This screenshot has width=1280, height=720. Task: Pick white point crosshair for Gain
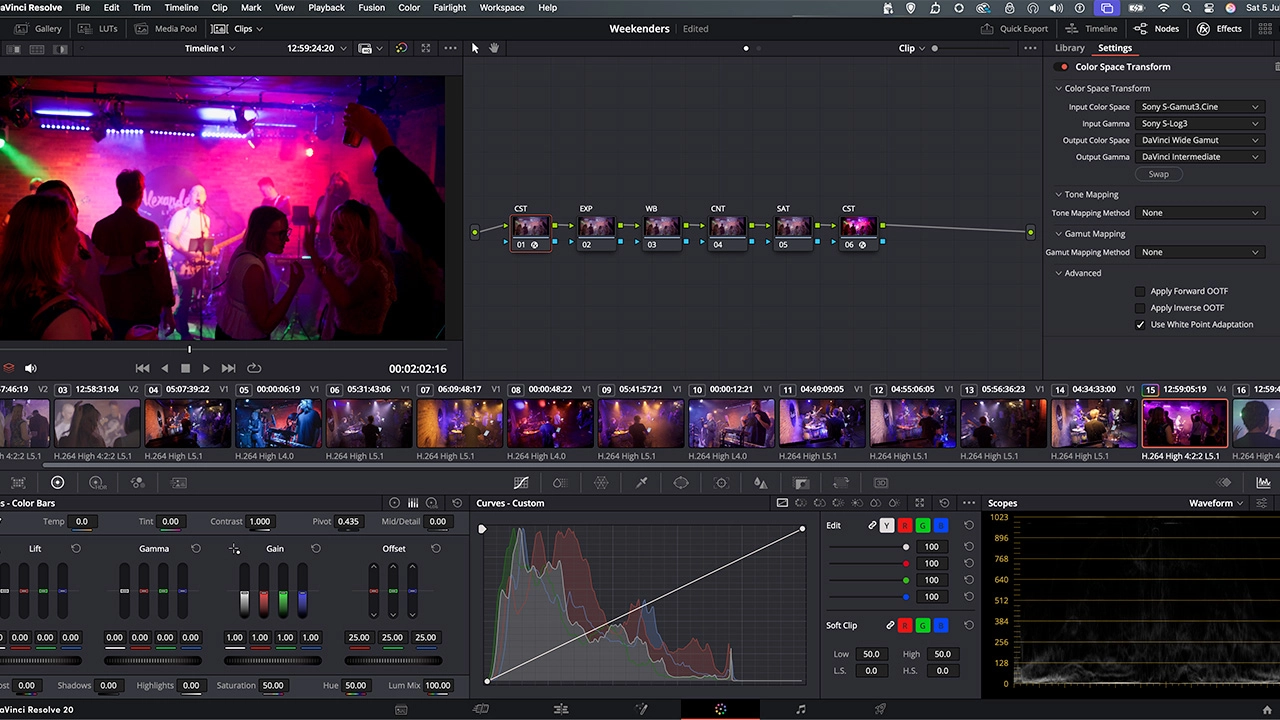pos(234,549)
